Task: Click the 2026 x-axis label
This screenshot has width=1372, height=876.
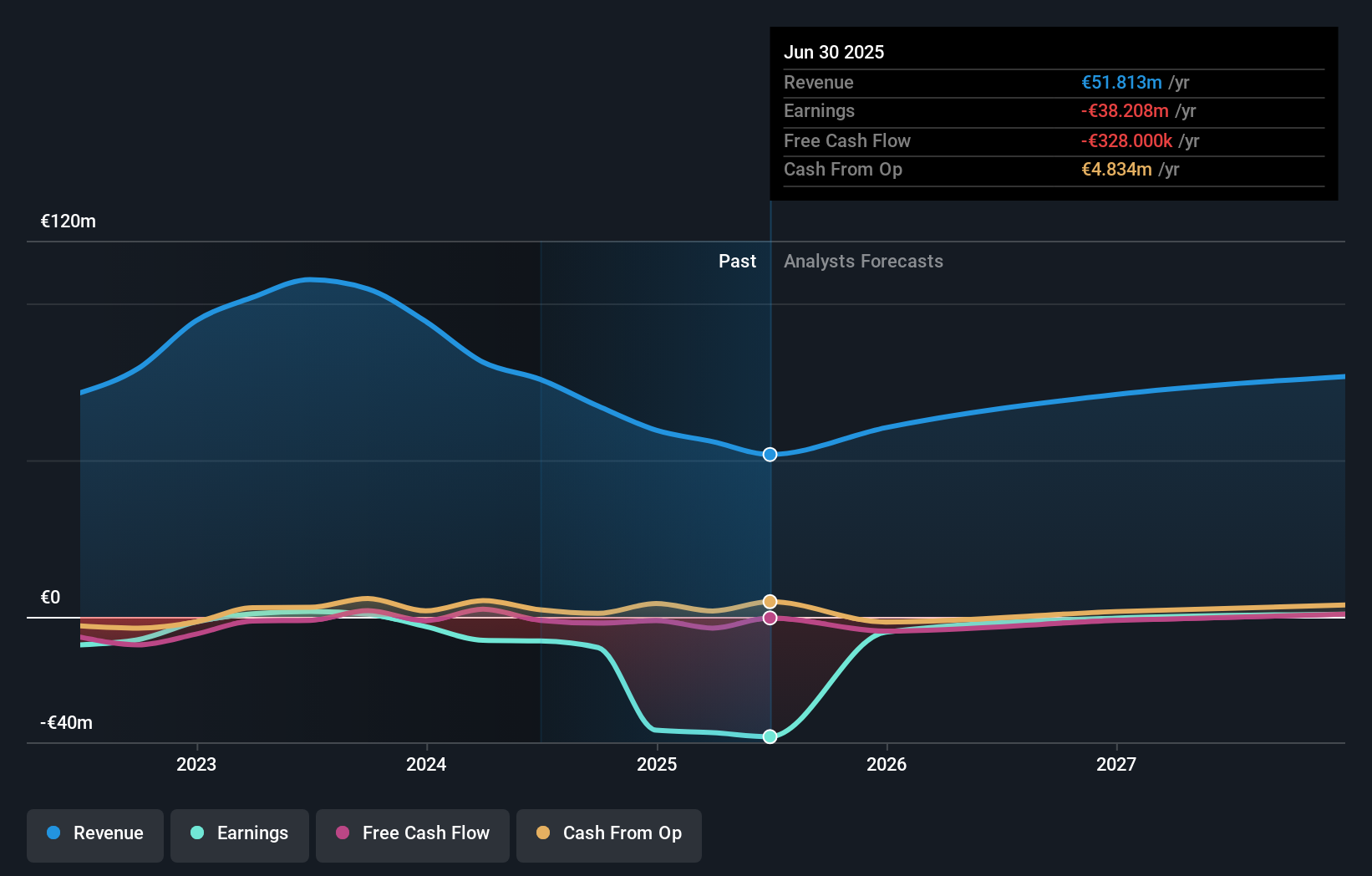Action: pos(887,765)
